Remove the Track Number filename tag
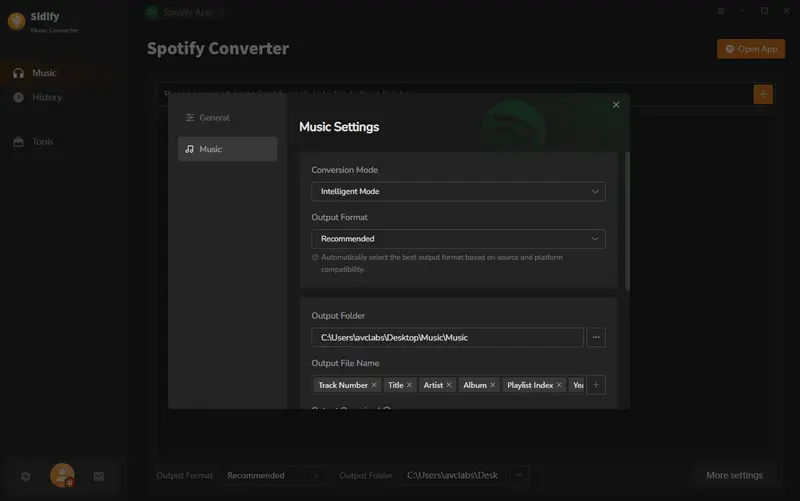 point(374,385)
